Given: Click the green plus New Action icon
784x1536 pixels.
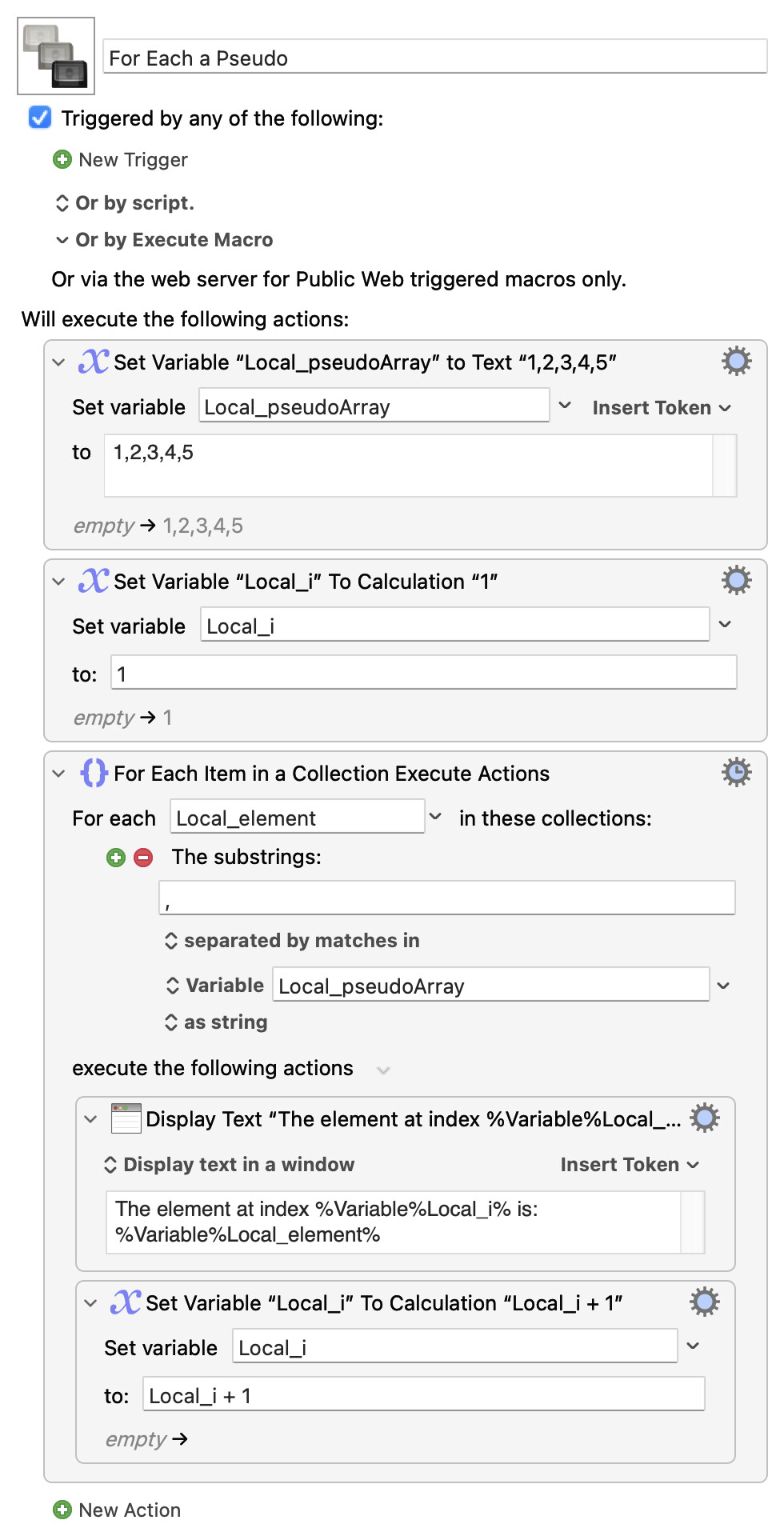Looking at the screenshot, I should pyautogui.click(x=62, y=1510).
